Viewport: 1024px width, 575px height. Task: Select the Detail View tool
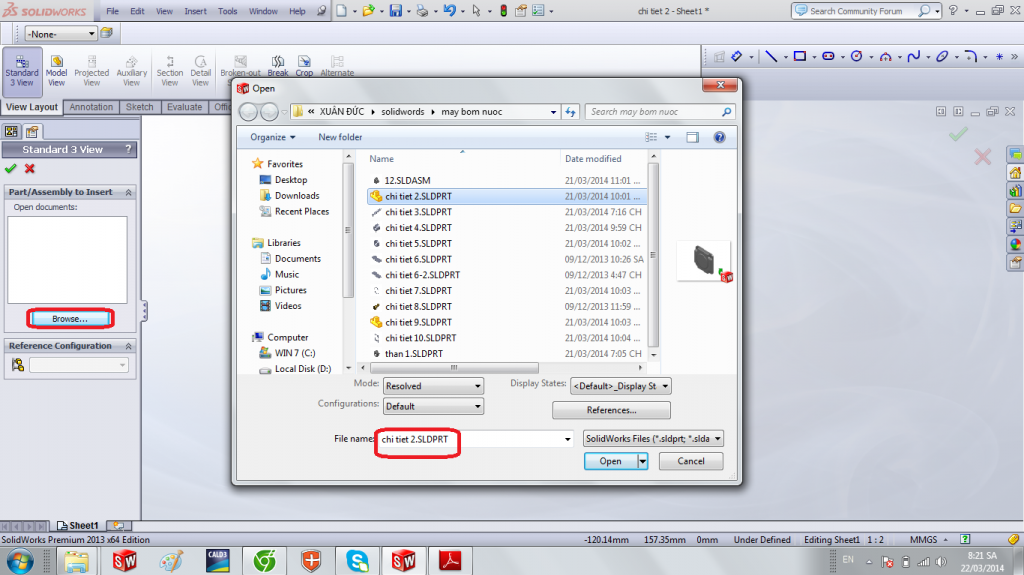point(200,70)
